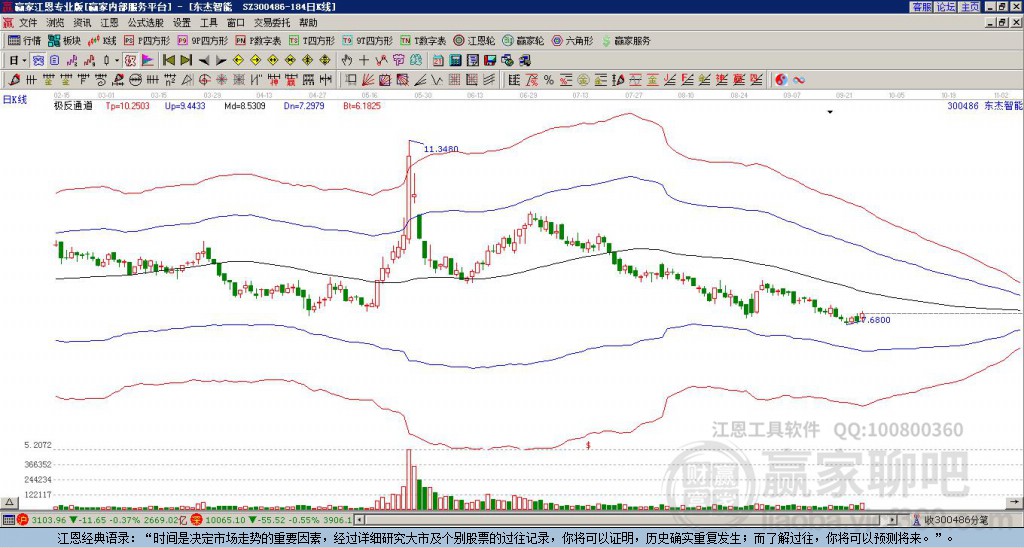This screenshot has height=548, width=1024.
Task: Open the 浏览 menu
Action: tap(56, 23)
